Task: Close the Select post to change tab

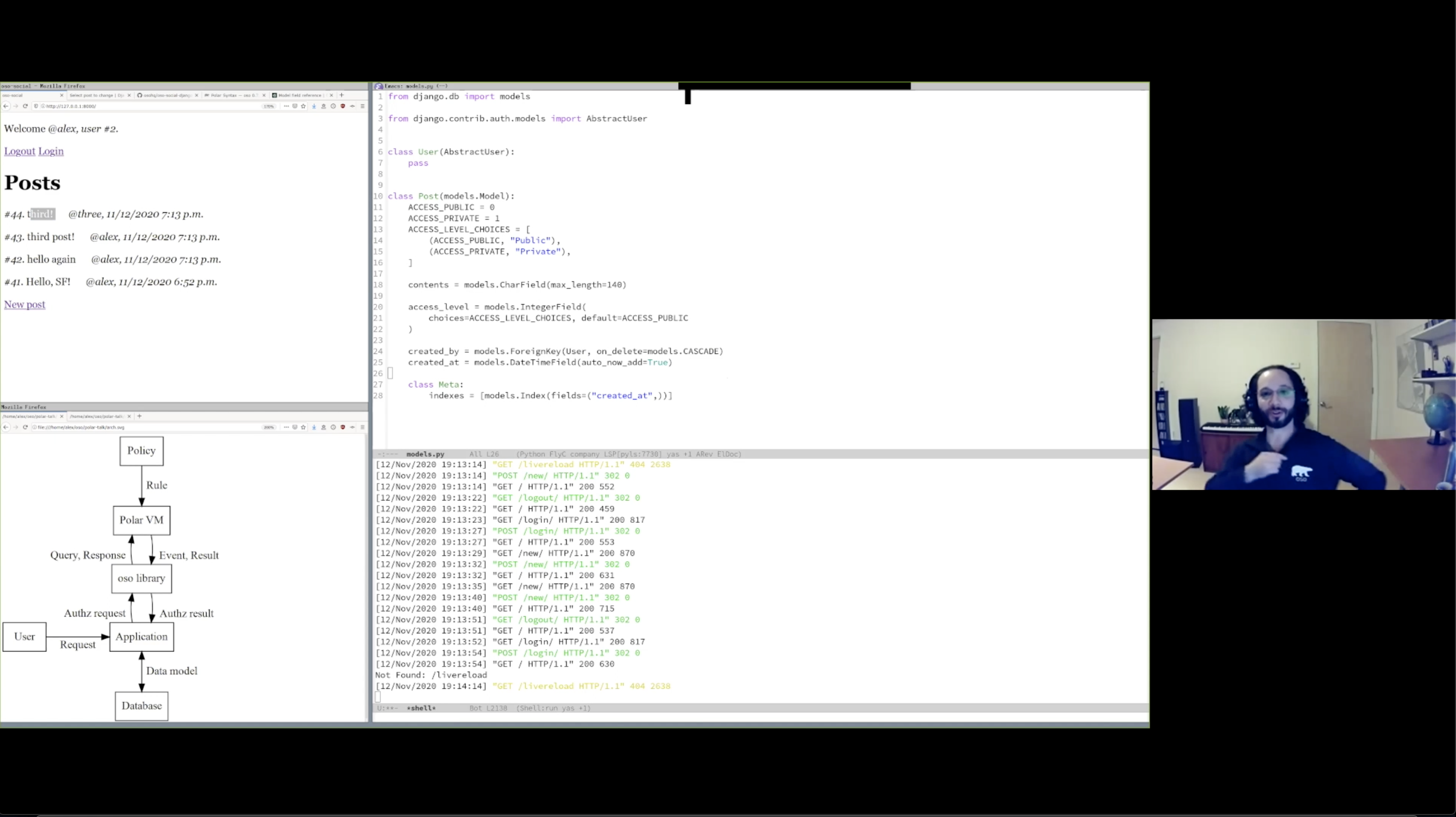Action: pos(130,95)
